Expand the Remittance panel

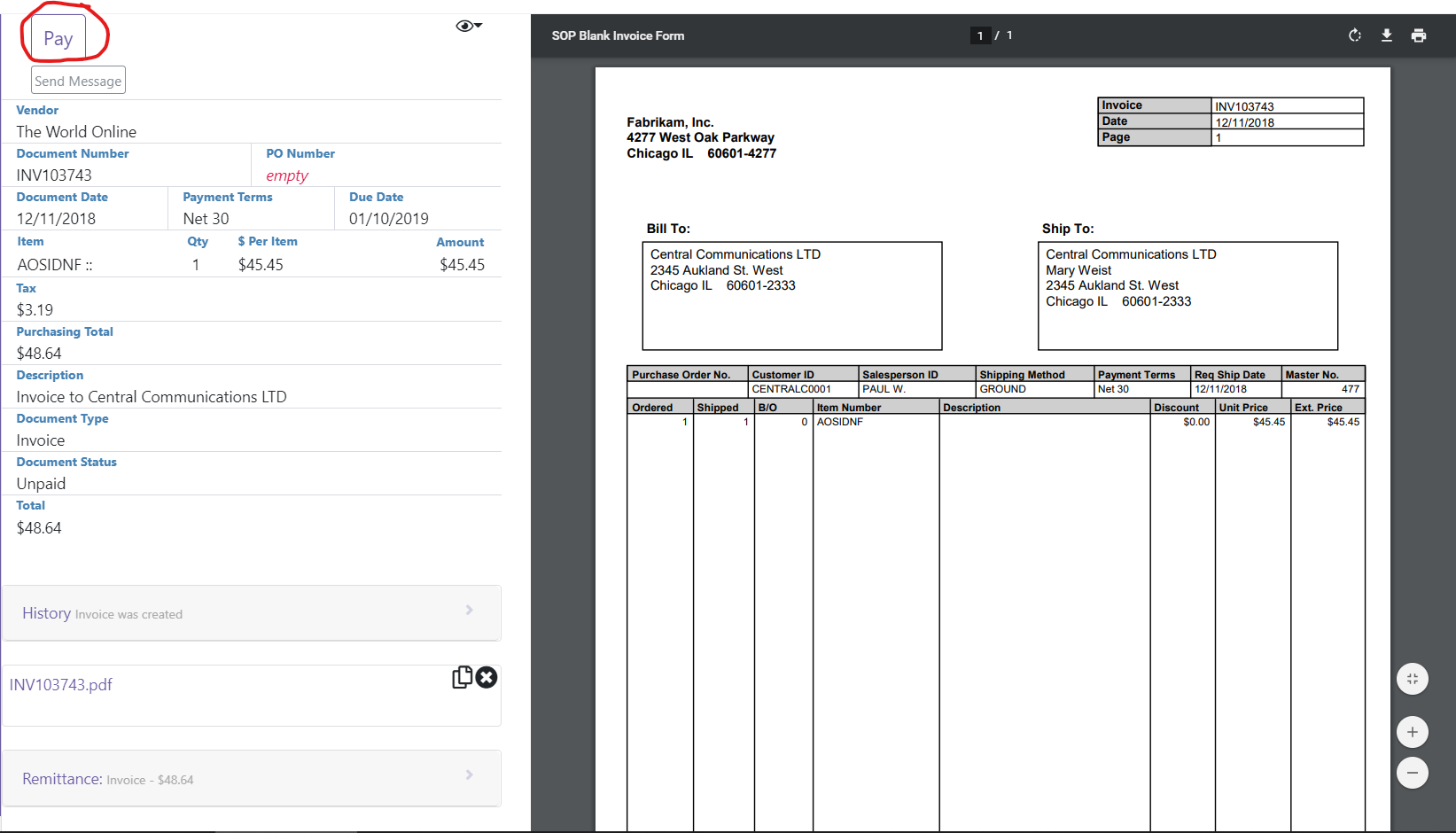click(252, 778)
